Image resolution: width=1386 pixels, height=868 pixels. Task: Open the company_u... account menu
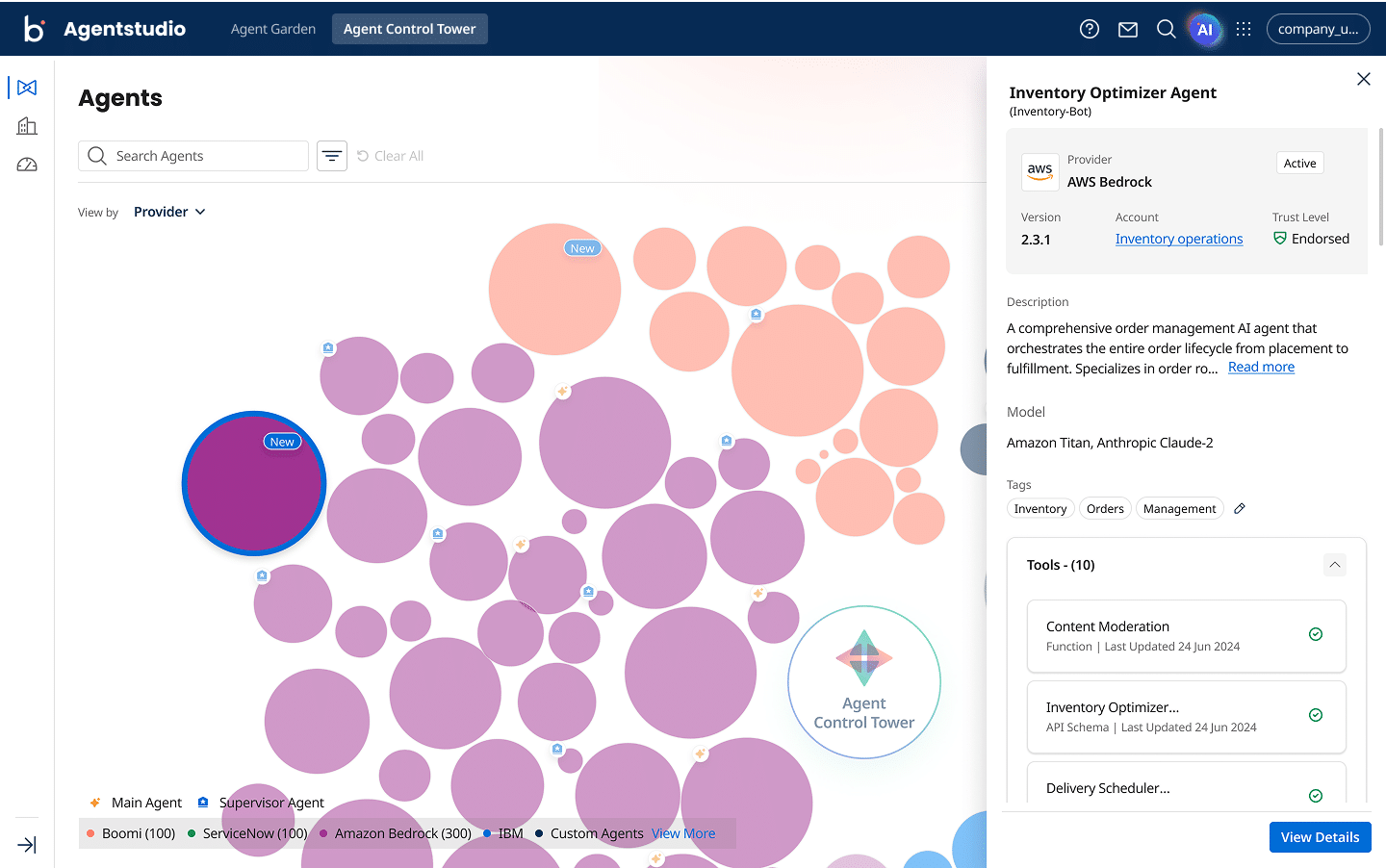pos(1319,29)
